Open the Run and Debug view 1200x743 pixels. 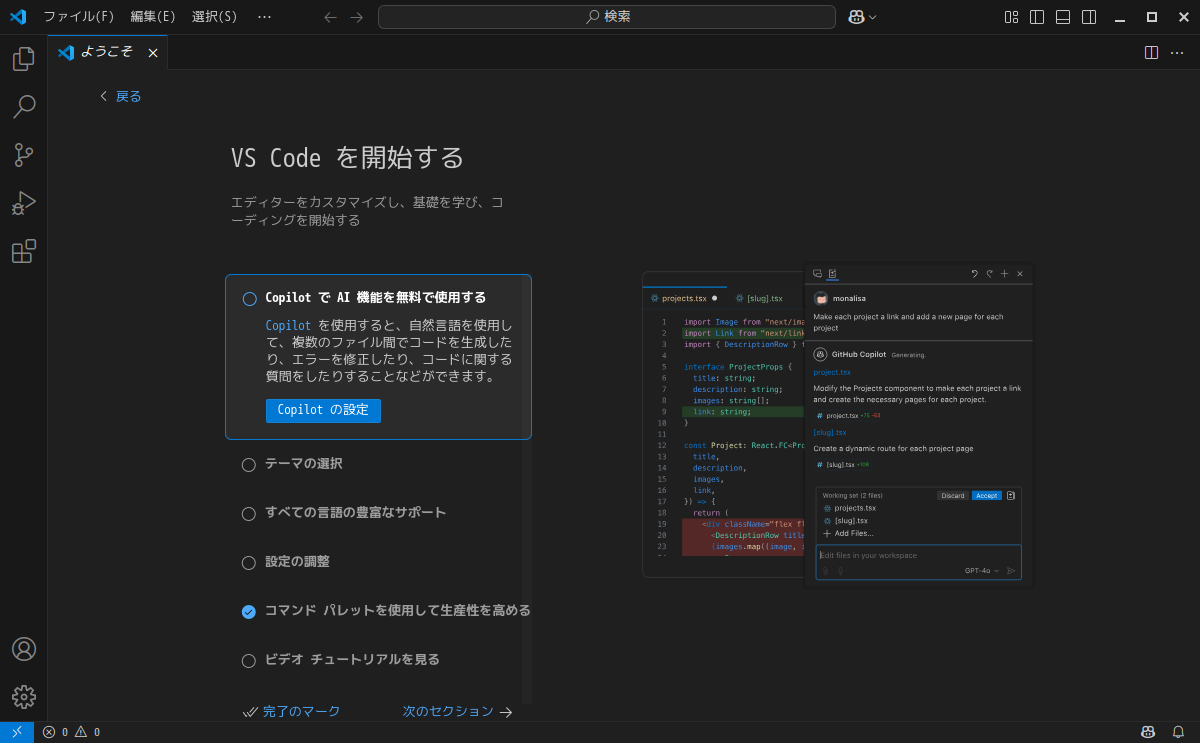pyautogui.click(x=23, y=203)
